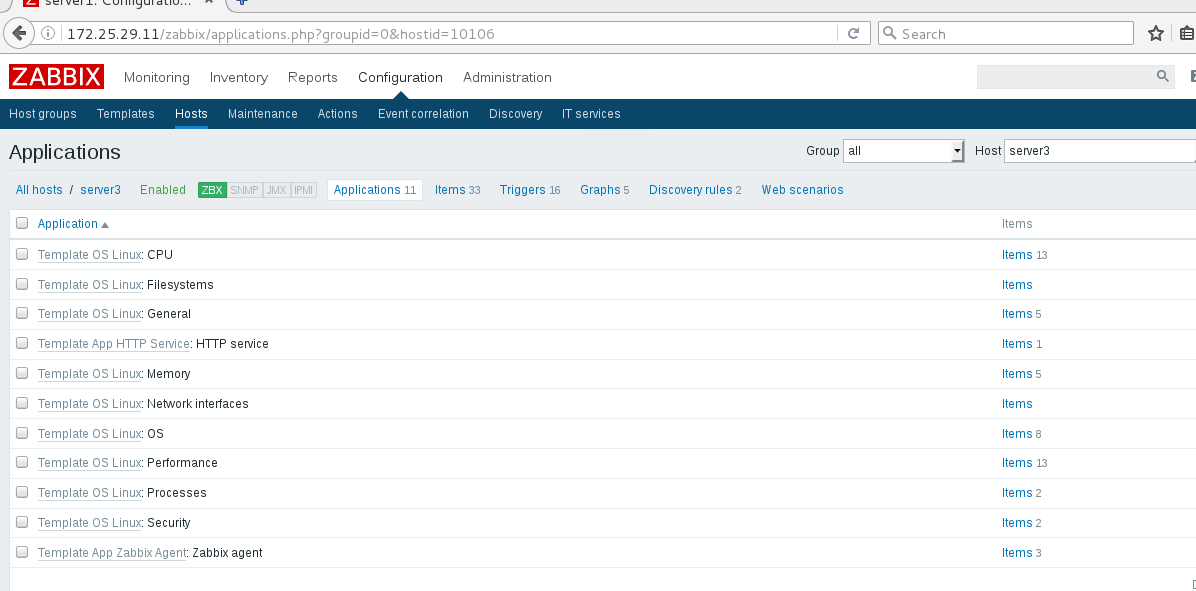Open Template App HTTP Service link
1196x591 pixels.
(x=114, y=344)
